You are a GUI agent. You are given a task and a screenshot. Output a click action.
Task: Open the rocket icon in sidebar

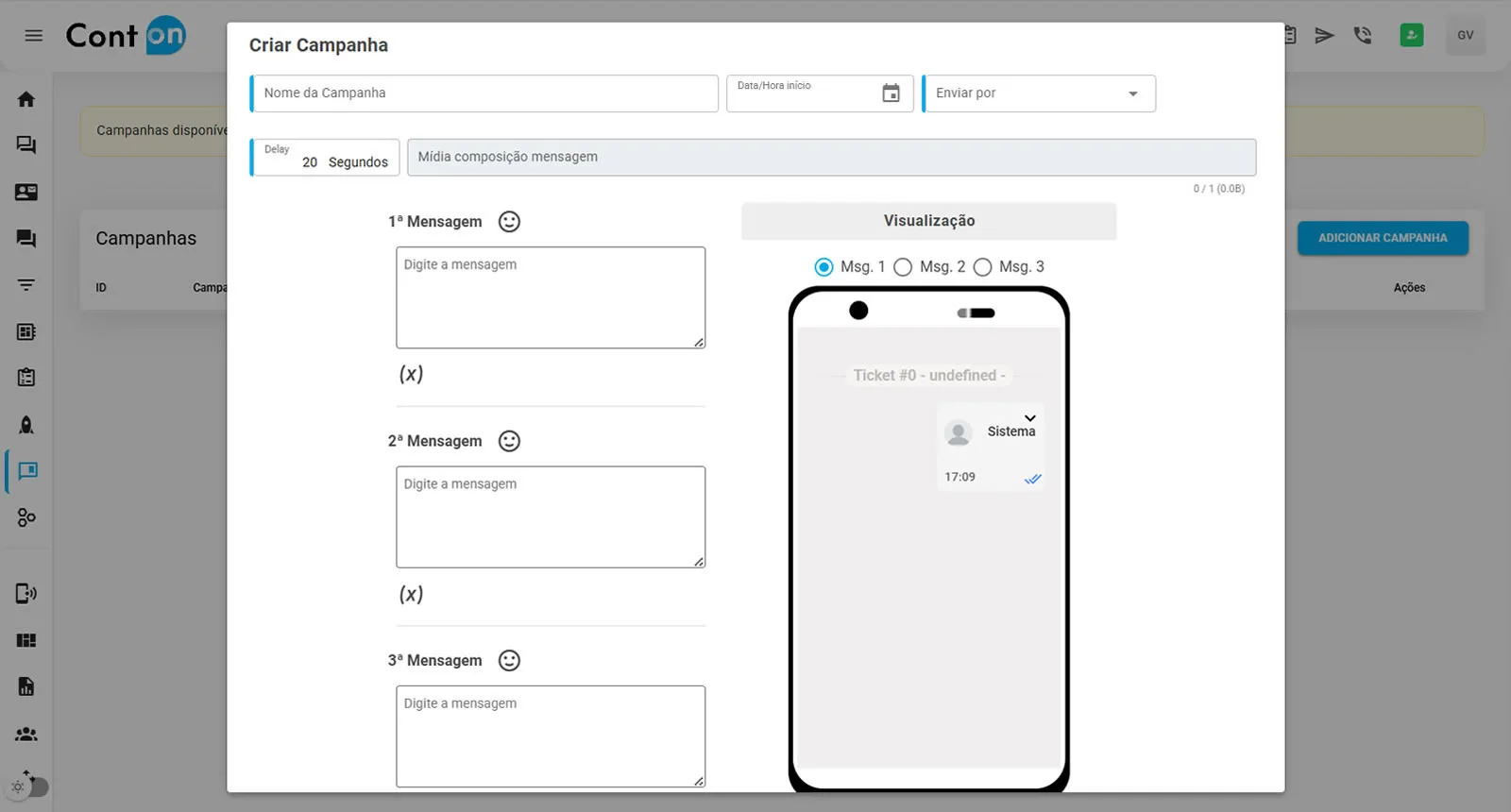pyautogui.click(x=26, y=425)
